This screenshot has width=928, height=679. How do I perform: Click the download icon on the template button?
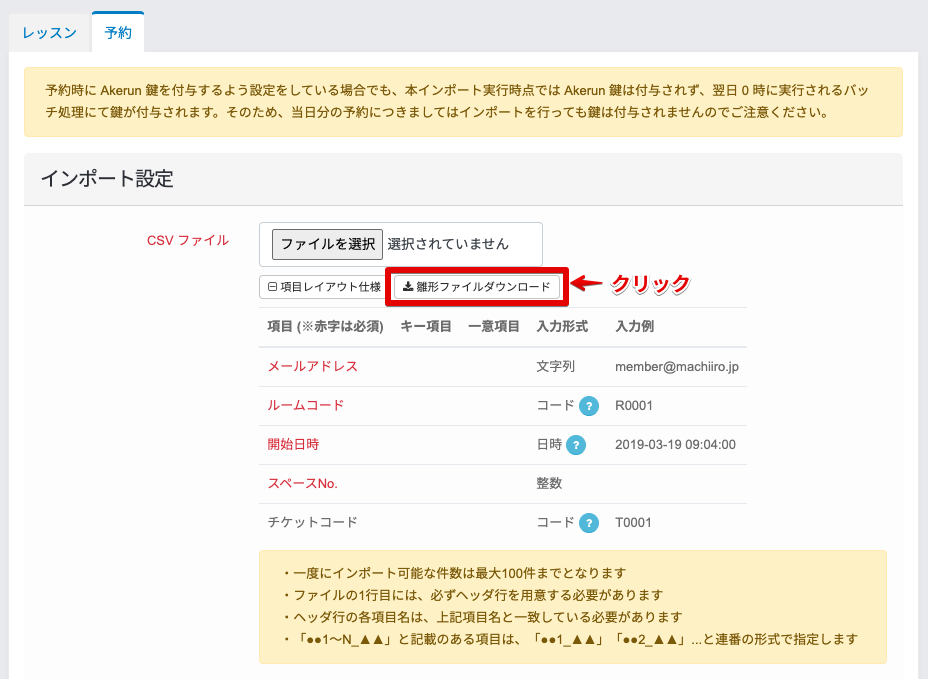click(409, 285)
